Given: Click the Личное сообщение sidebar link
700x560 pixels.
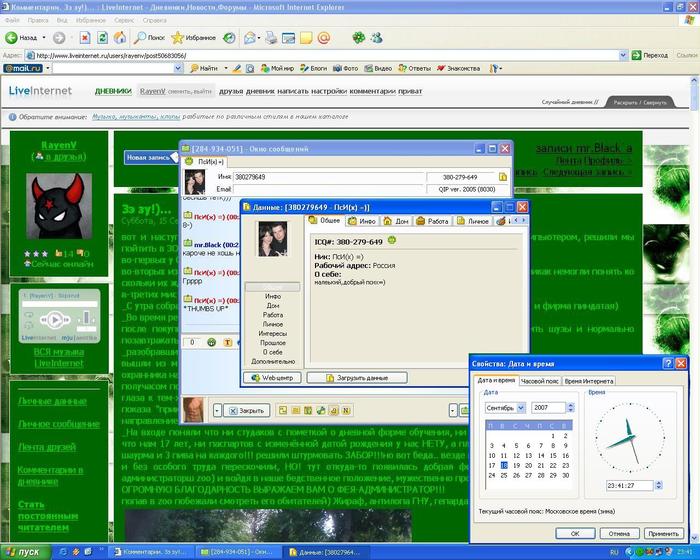Looking at the screenshot, I should pyautogui.click(x=59, y=424).
